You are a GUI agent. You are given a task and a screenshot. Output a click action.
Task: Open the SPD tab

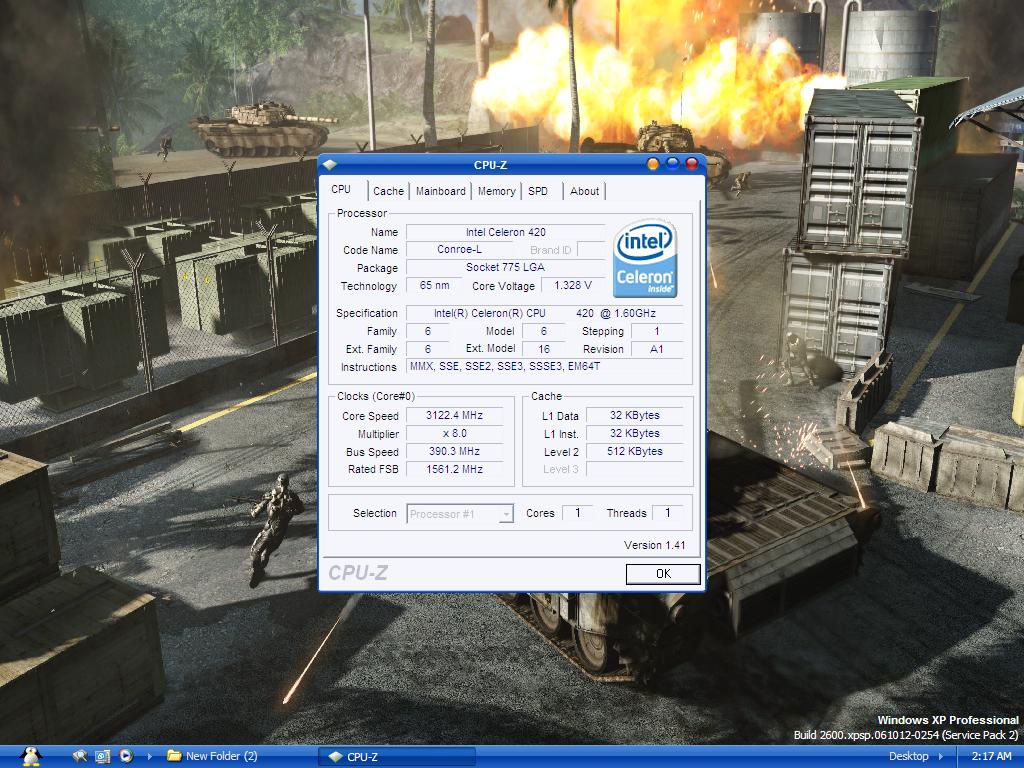(538, 191)
